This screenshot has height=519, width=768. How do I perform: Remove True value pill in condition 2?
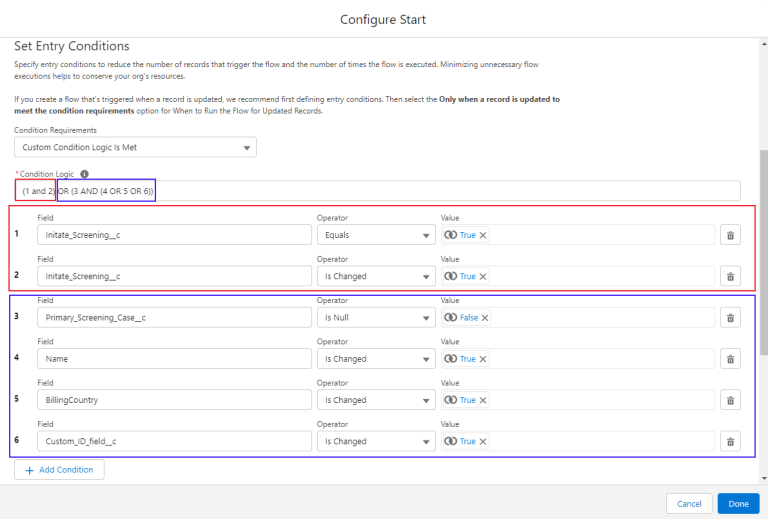pyautogui.click(x=483, y=276)
